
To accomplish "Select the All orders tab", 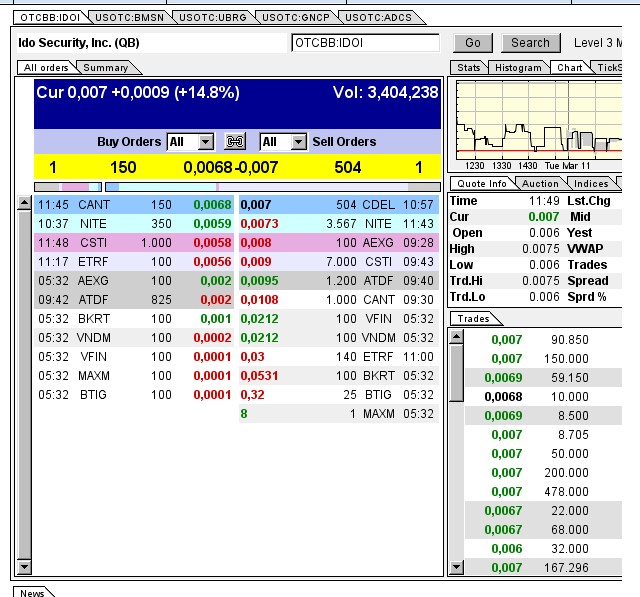I will pyautogui.click(x=46, y=68).
